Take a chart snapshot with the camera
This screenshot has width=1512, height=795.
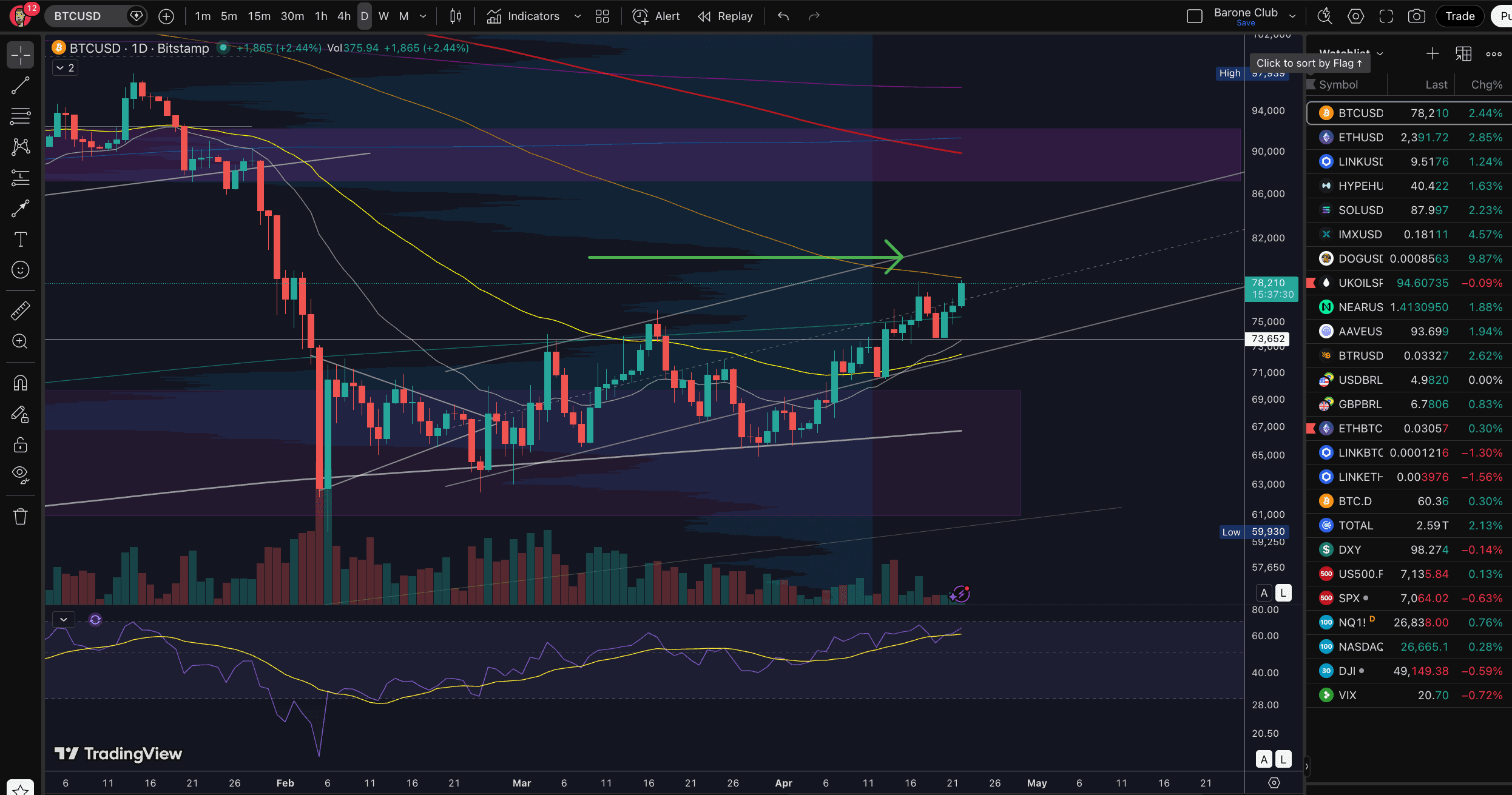(x=1417, y=16)
